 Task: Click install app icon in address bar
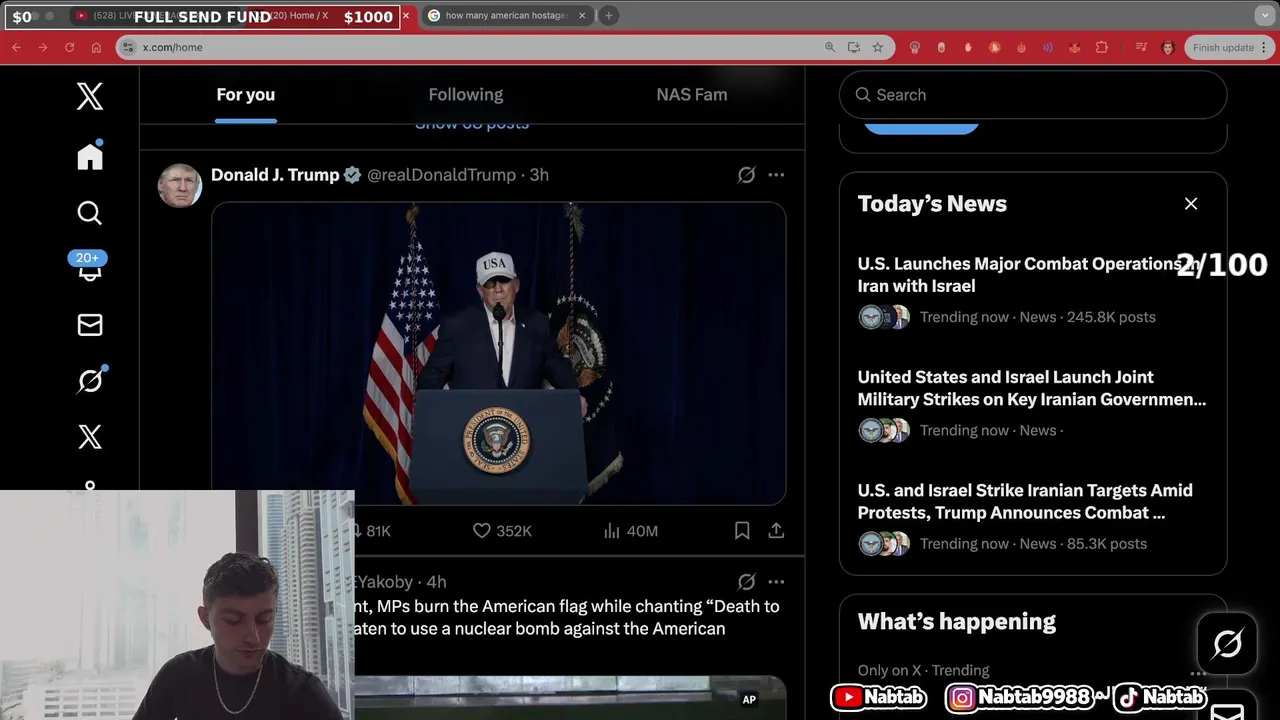[854, 47]
